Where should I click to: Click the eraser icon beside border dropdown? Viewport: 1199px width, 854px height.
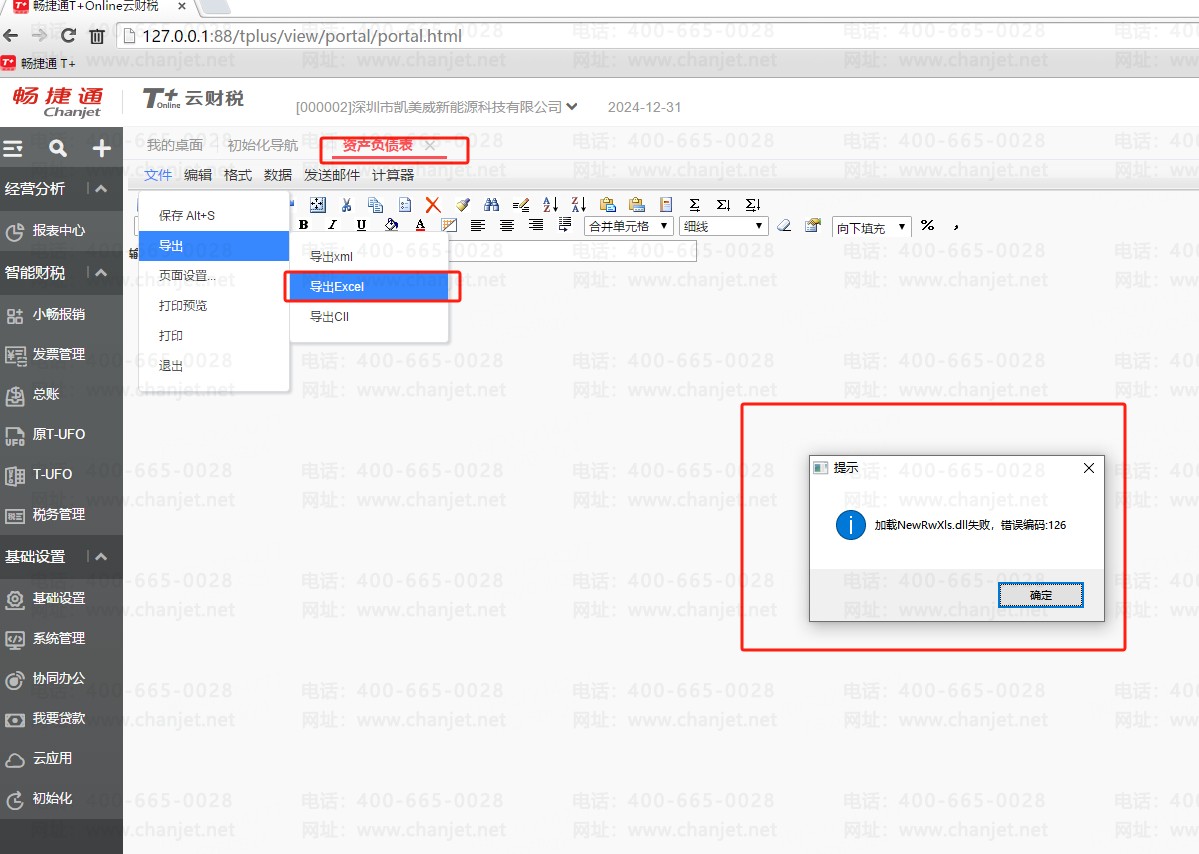(x=784, y=226)
